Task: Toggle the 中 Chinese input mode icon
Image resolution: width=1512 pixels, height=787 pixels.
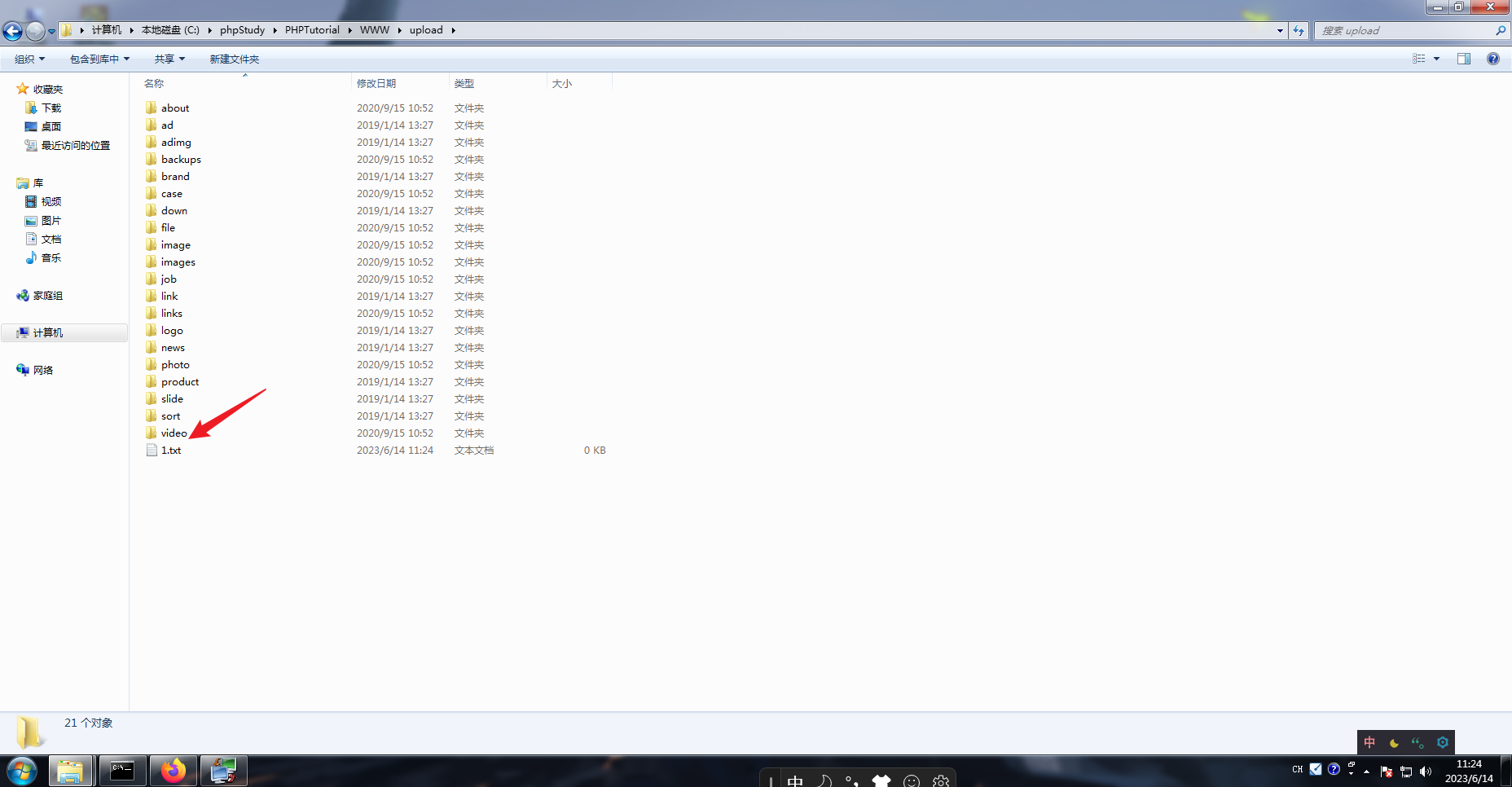Action: click(1369, 742)
